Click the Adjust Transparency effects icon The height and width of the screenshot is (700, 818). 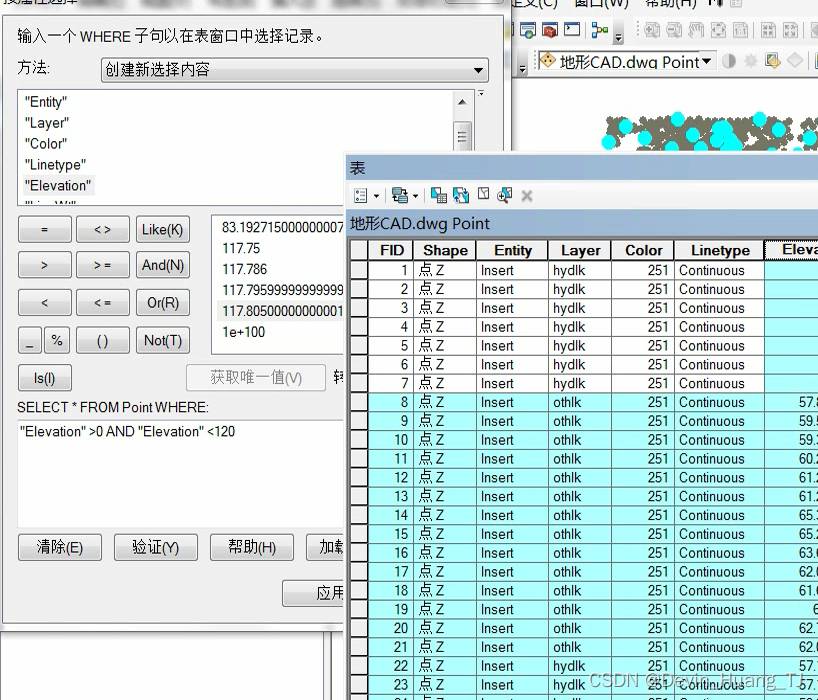(773, 61)
